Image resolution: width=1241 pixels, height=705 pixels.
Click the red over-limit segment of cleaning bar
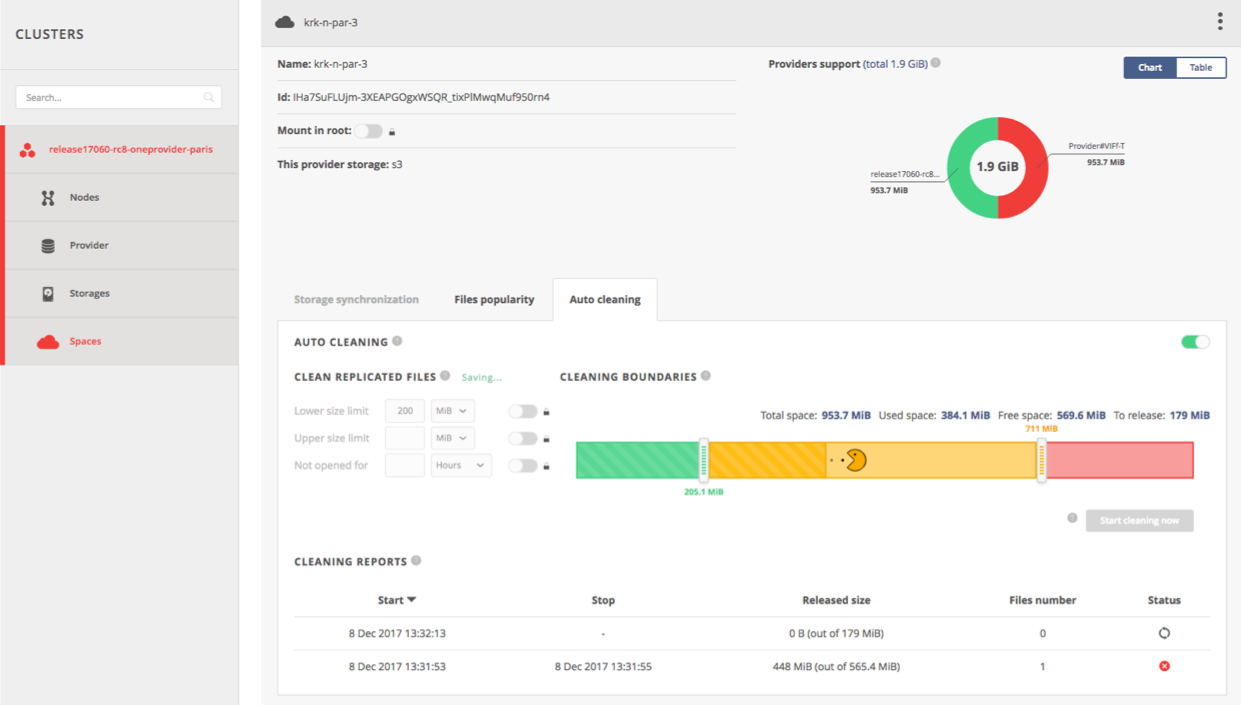point(1120,460)
